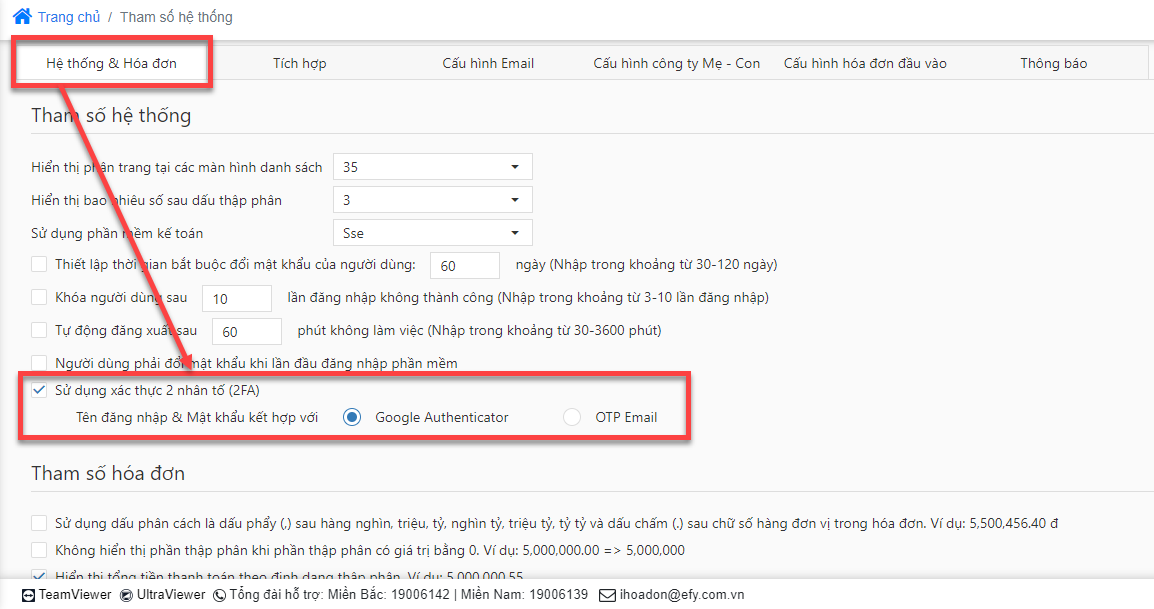Go to Cấu hình hóa đơn đầu vào tab
This screenshot has height=609, width=1154.
pos(865,63)
